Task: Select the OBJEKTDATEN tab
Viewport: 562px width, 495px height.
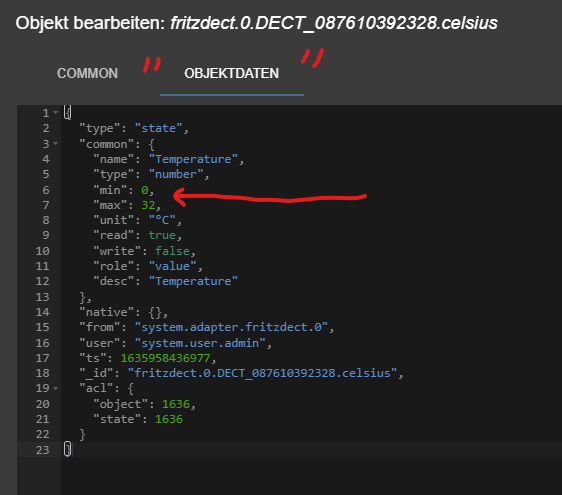Action: pyautogui.click(x=232, y=73)
